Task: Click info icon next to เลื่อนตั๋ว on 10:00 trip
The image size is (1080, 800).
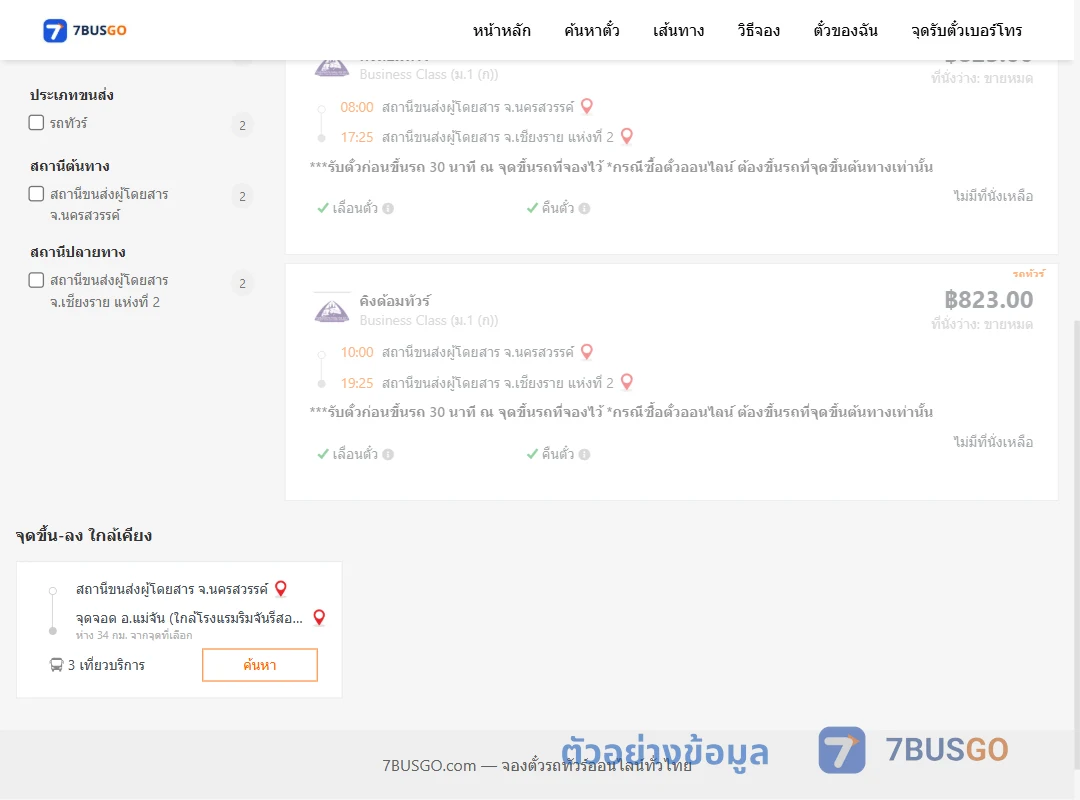Action: pyautogui.click(x=388, y=454)
